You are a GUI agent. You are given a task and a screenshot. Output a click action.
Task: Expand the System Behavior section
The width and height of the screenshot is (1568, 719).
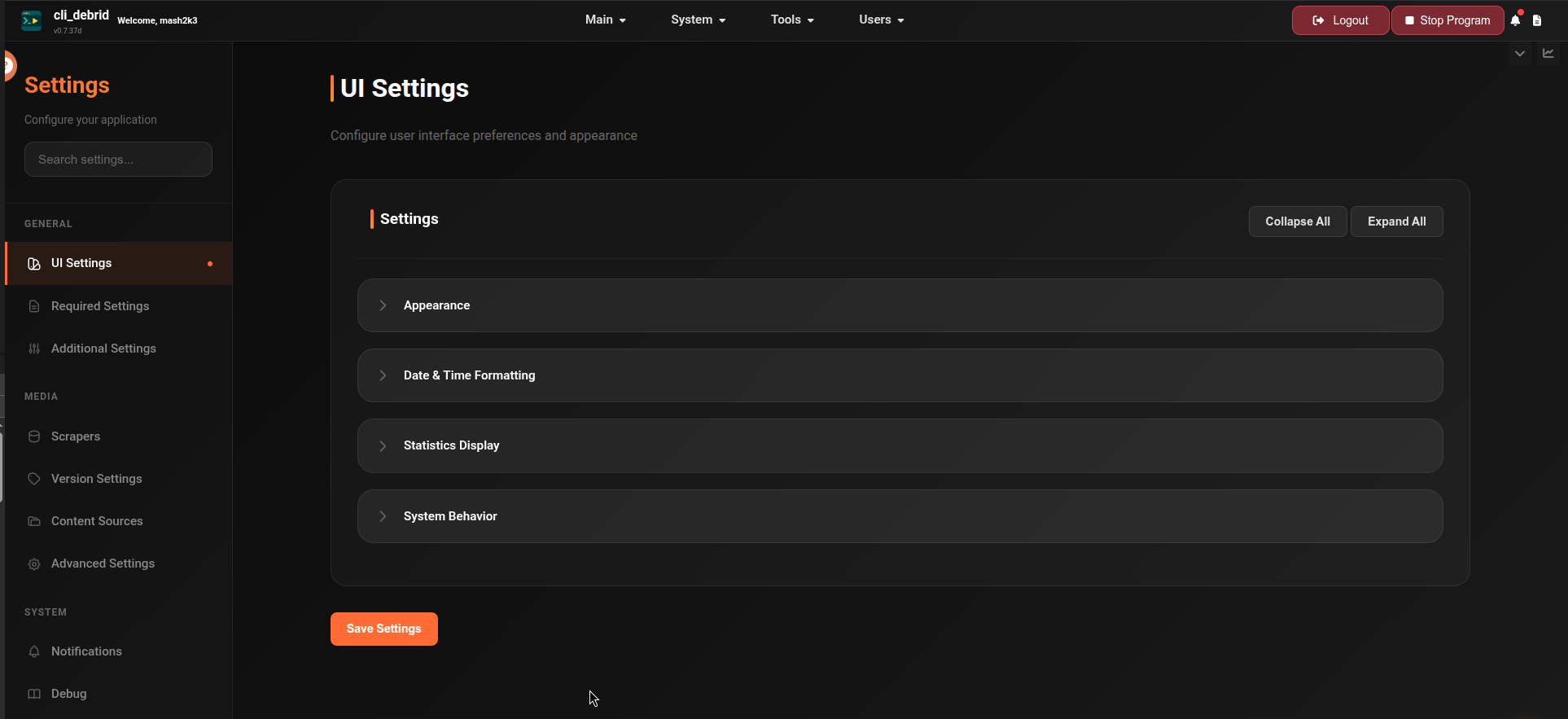[900, 516]
